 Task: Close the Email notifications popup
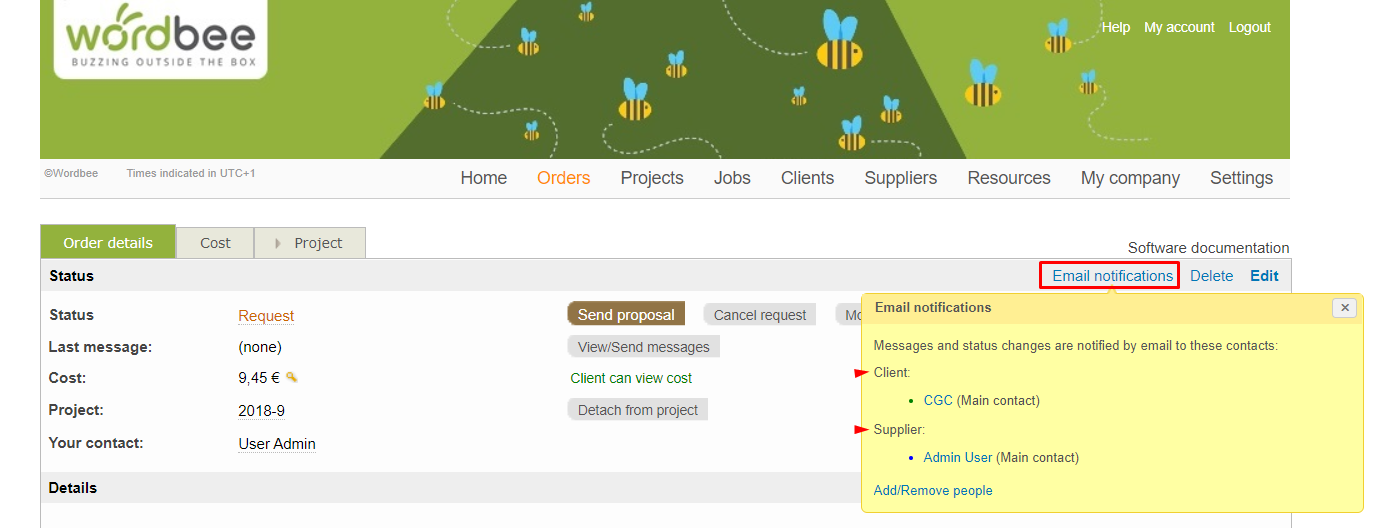pos(1344,308)
